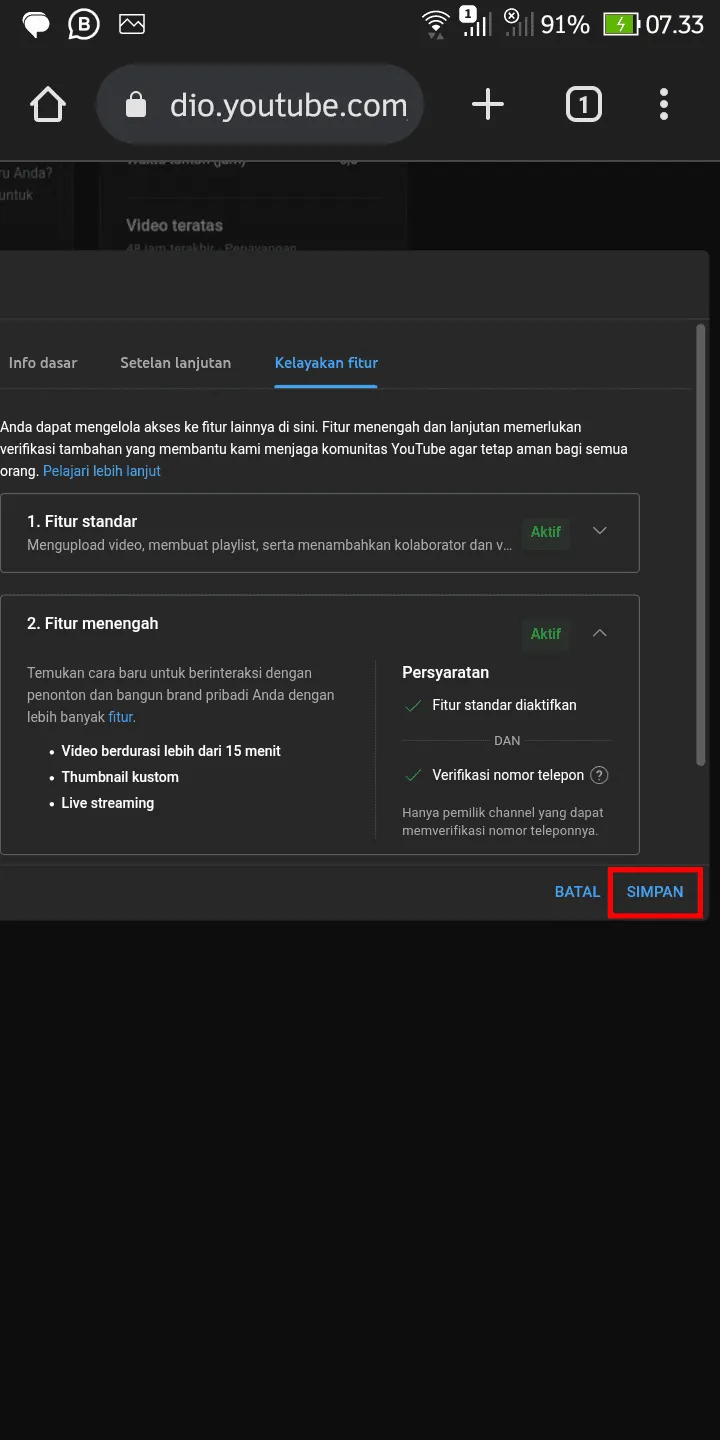Open the B notification in status bar
This screenshot has width=720, height=1440.
click(84, 24)
